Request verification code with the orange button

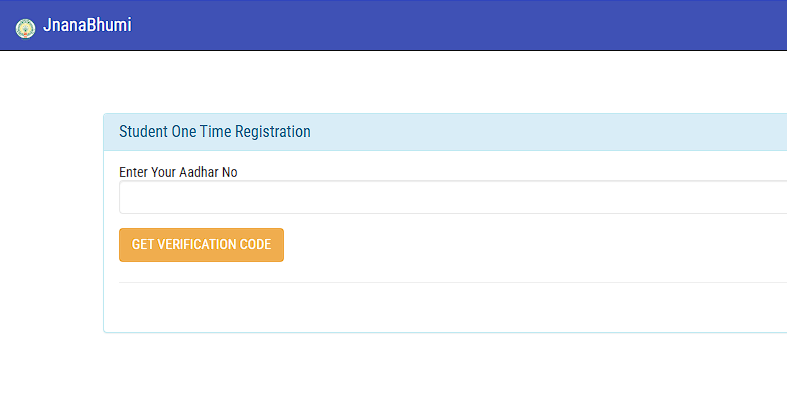pyautogui.click(x=201, y=245)
